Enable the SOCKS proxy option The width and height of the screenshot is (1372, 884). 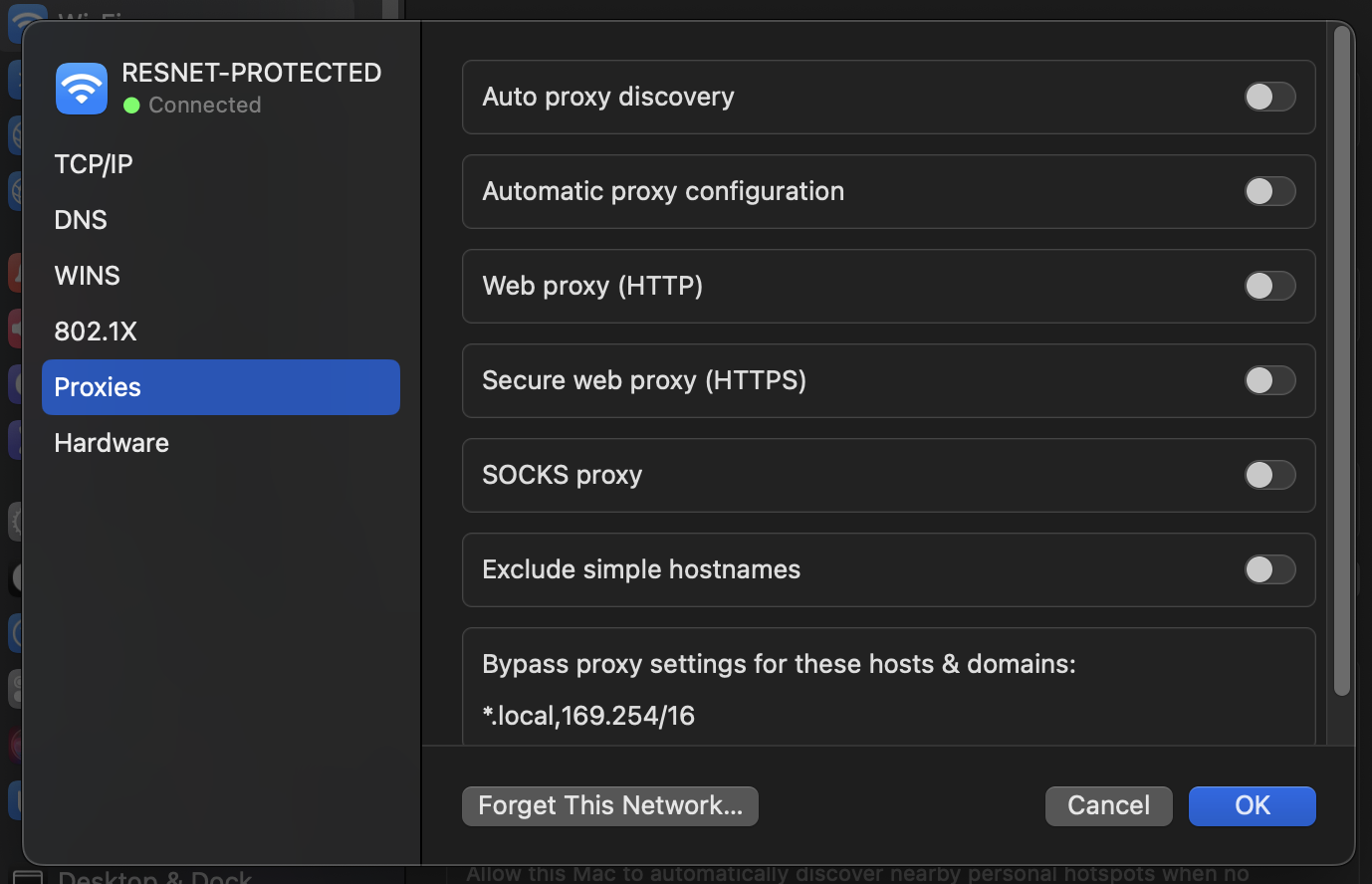click(1269, 475)
